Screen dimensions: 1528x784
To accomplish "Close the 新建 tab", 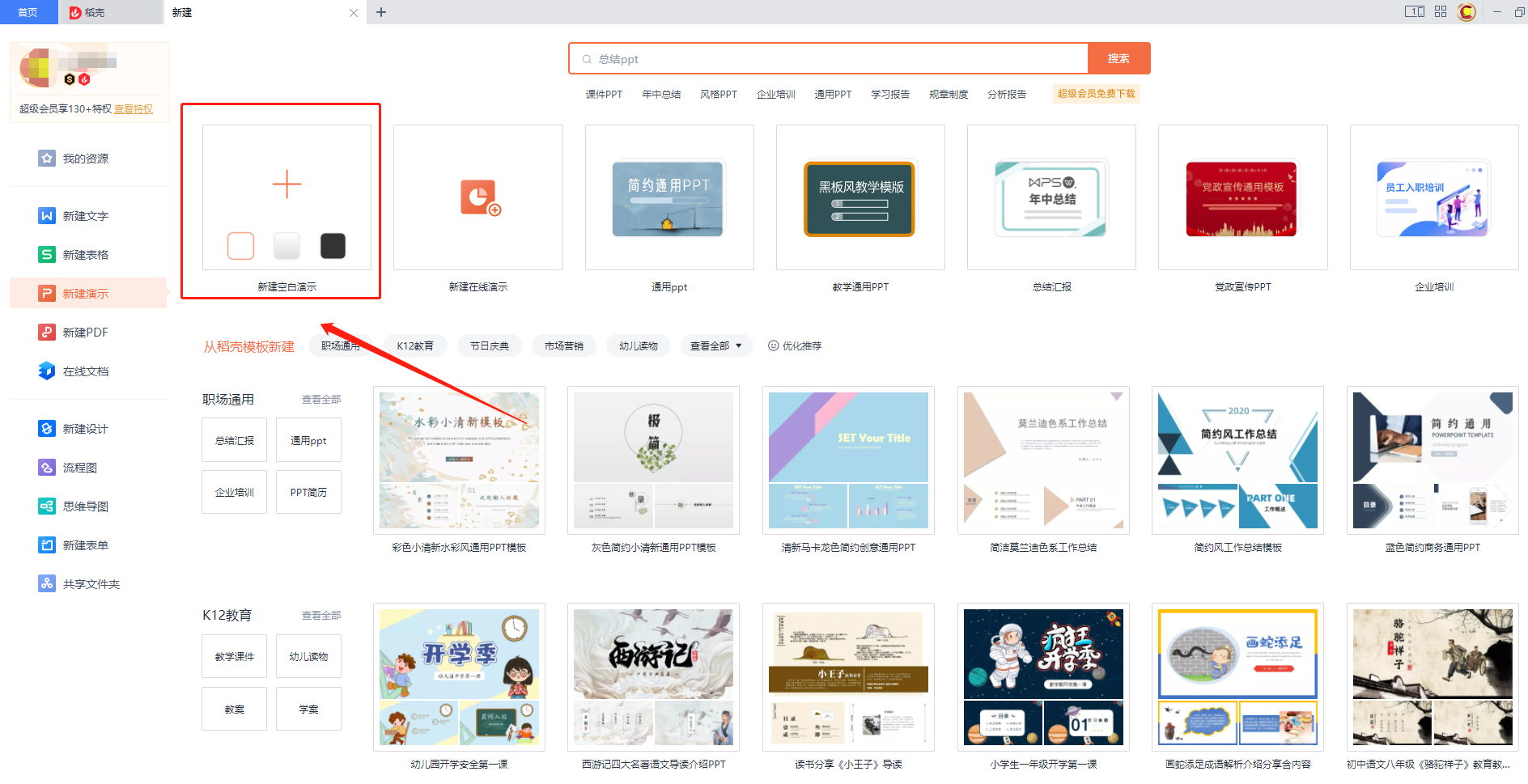I will (354, 13).
